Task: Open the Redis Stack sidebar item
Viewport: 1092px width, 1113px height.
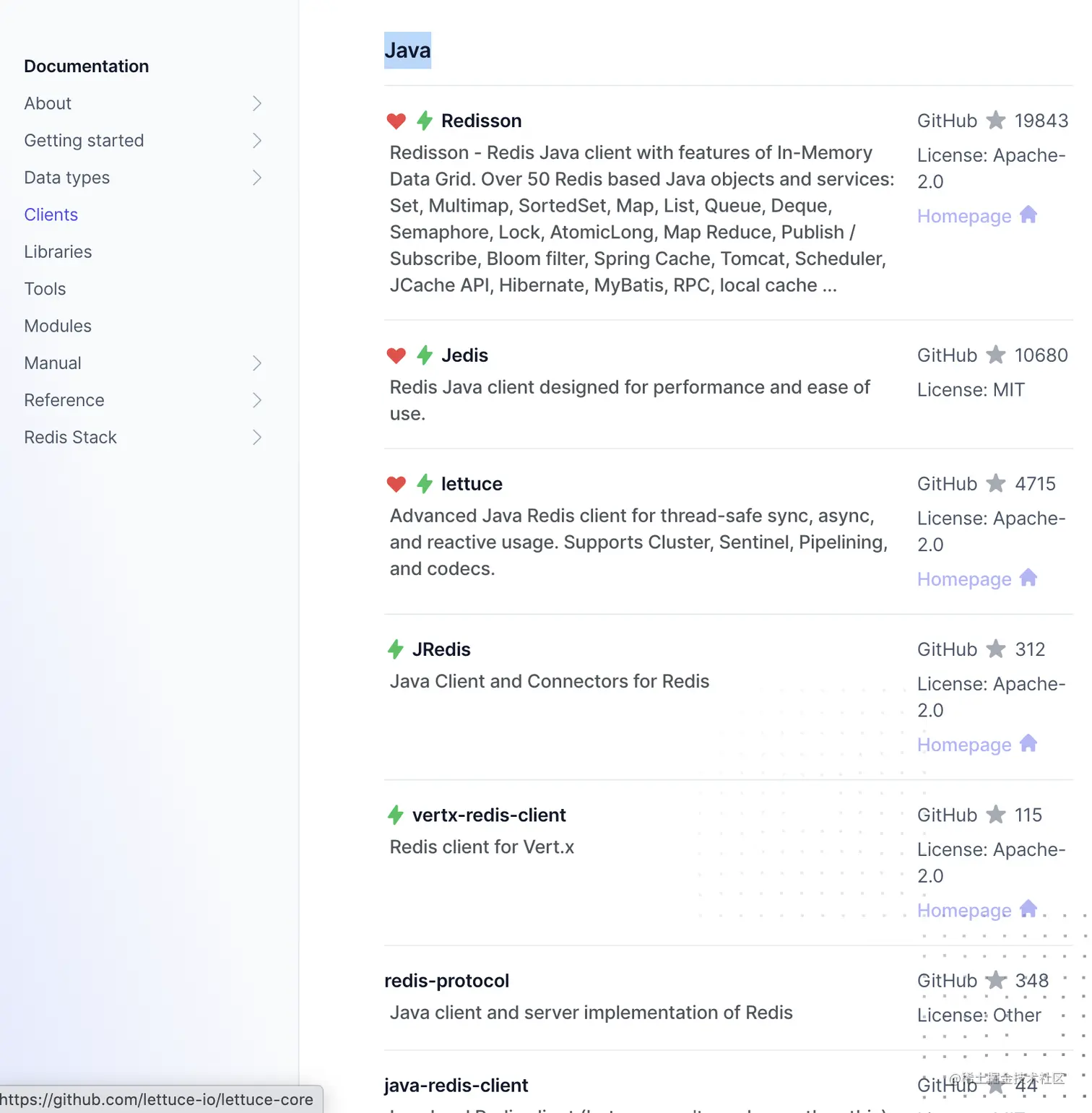Action: tap(70, 437)
